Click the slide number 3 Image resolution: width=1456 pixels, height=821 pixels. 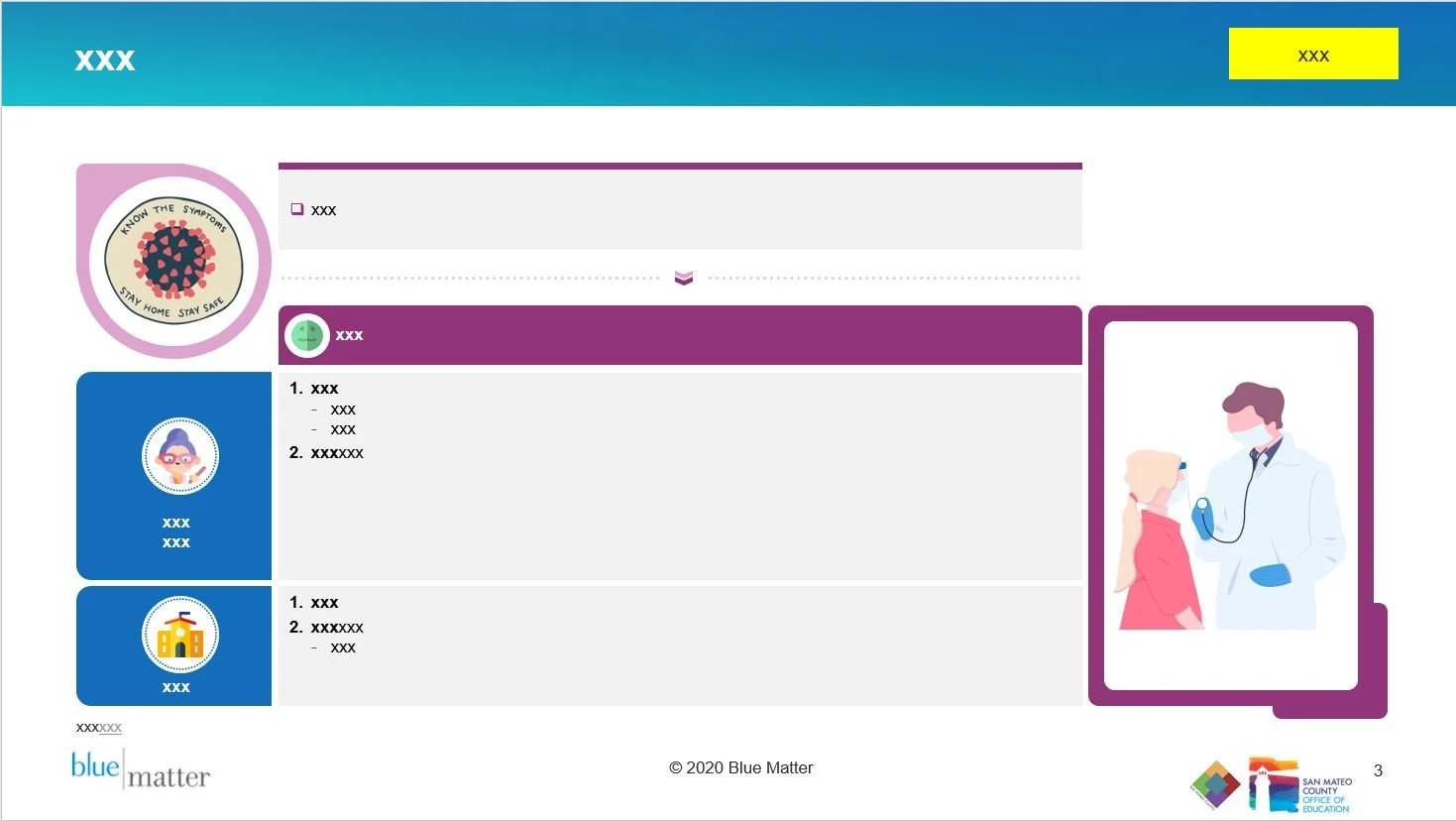click(1378, 770)
